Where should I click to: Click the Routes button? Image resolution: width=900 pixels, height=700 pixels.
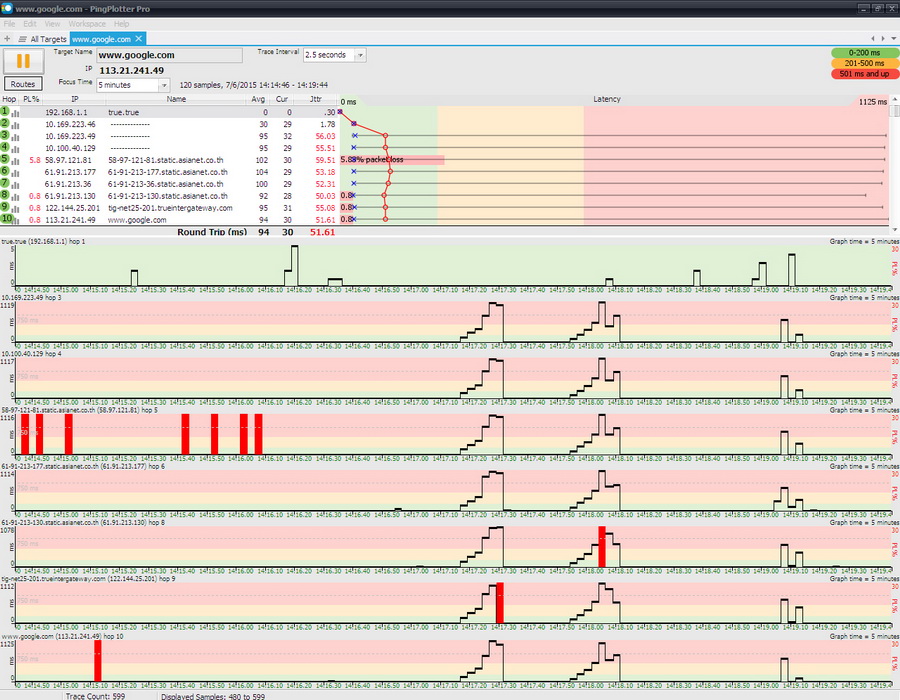coord(23,85)
